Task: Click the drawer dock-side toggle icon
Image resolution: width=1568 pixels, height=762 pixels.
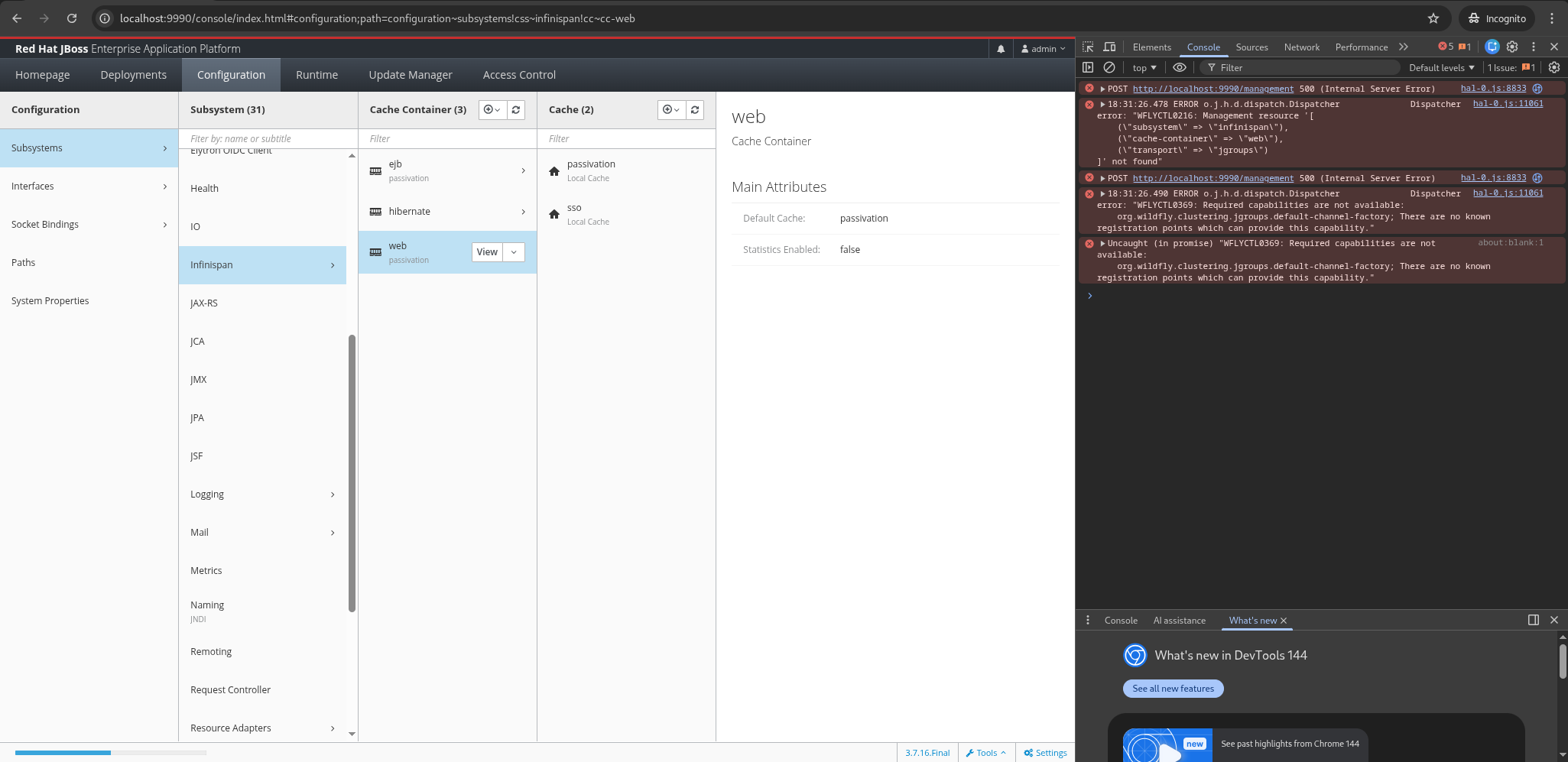Action: [x=1533, y=620]
